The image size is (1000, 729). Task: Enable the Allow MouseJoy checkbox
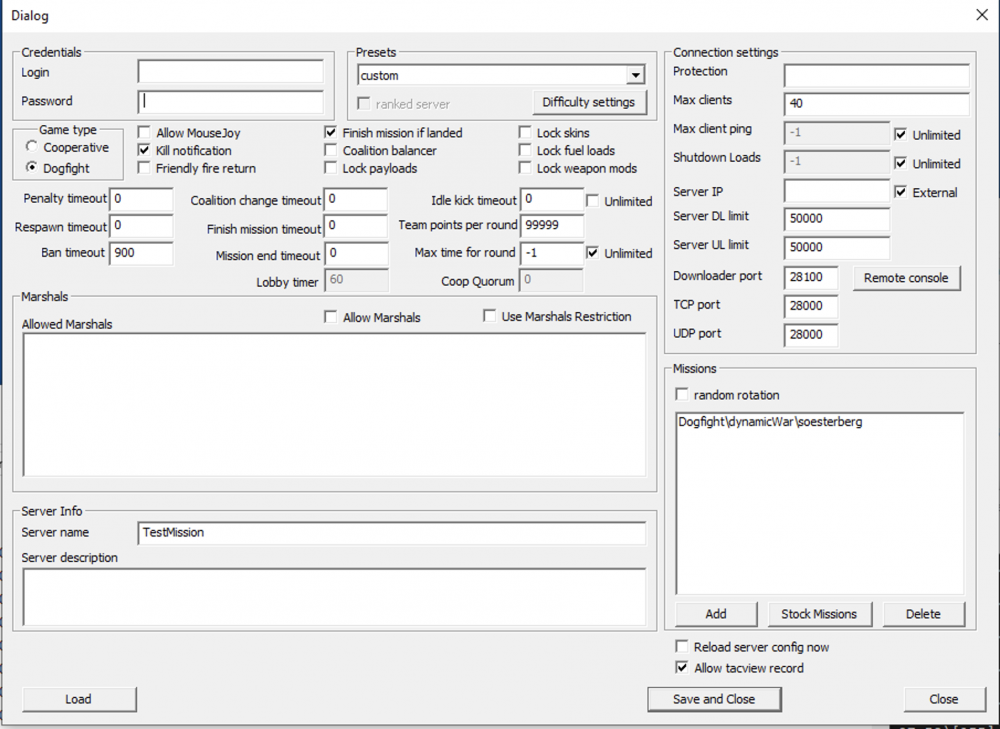[x=144, y=132]
